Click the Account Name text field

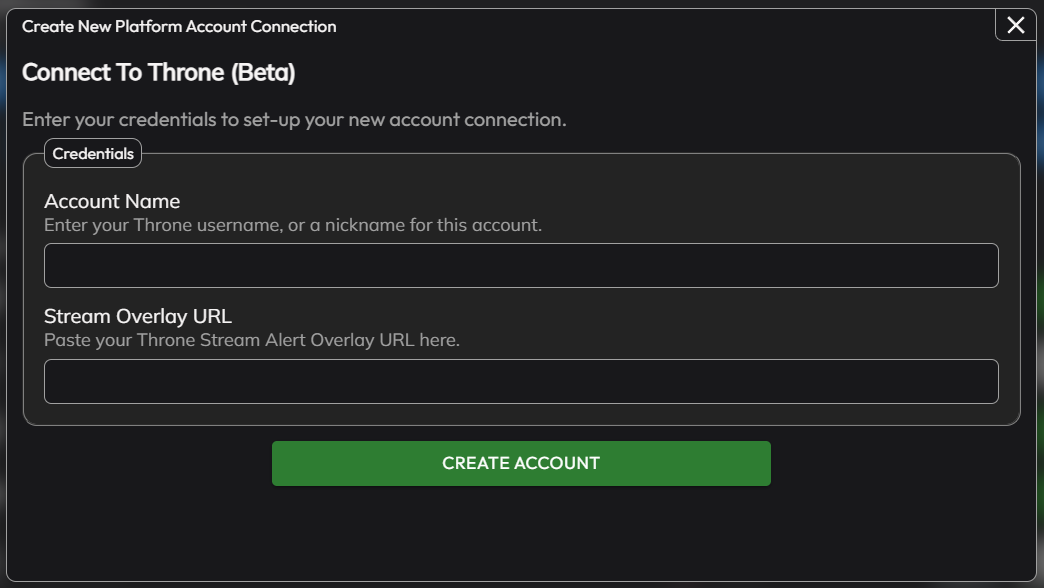click(x=521, y=265)
